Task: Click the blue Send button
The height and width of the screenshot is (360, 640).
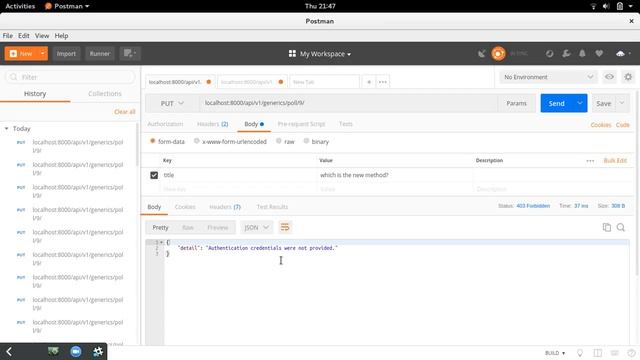Action: coord(557,103)
